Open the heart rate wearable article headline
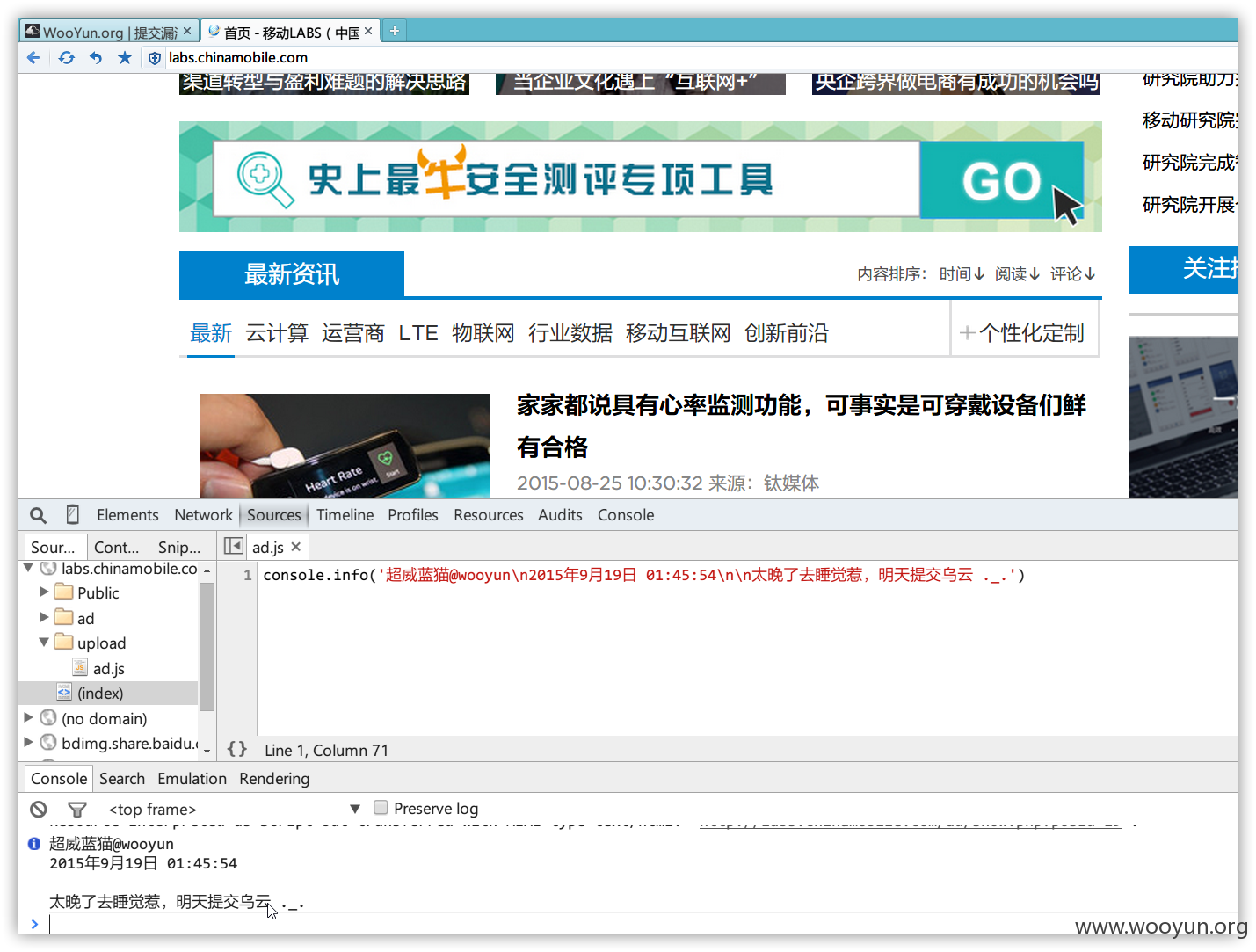The image size is (1256, 952). 802,425
